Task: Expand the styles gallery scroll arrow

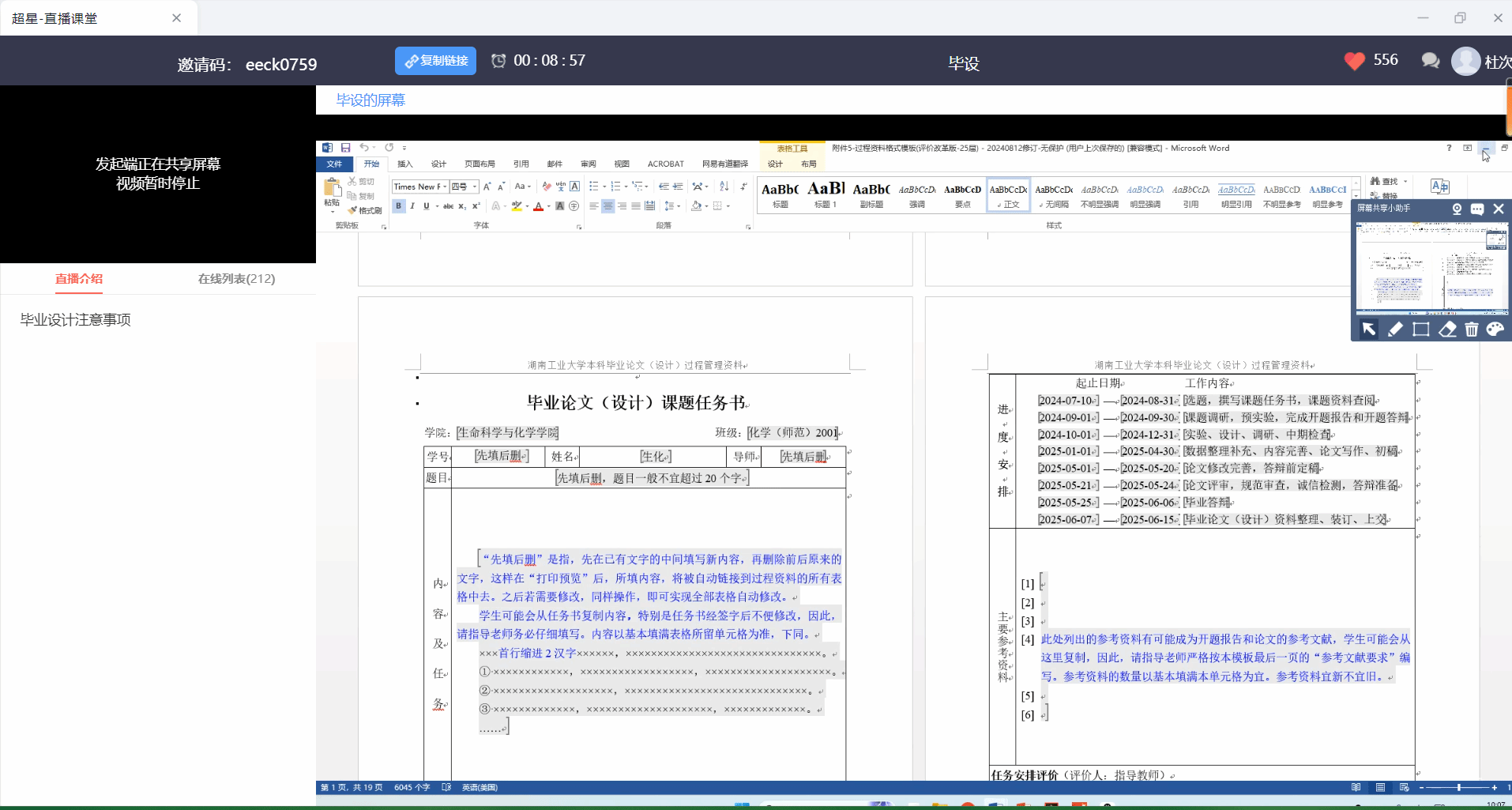Action: [x=1356, y=195]
